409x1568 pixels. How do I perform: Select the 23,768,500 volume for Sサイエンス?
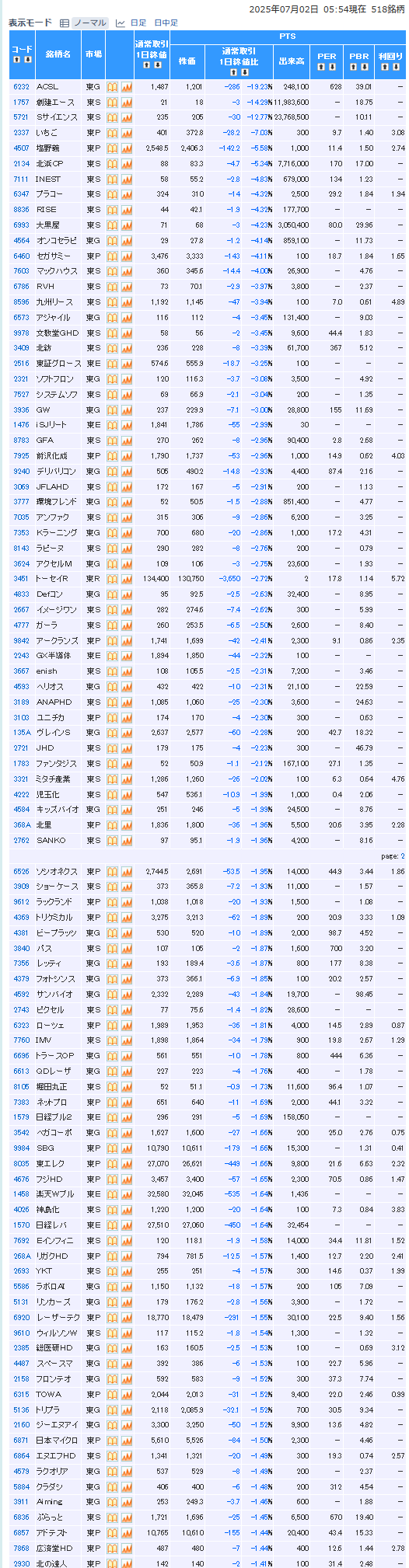point(291,117)
